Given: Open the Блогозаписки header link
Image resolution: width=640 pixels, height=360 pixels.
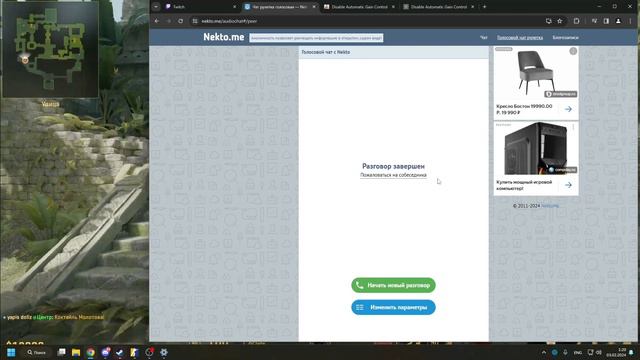Looking at the screenshot, I should tap(565, 38).
